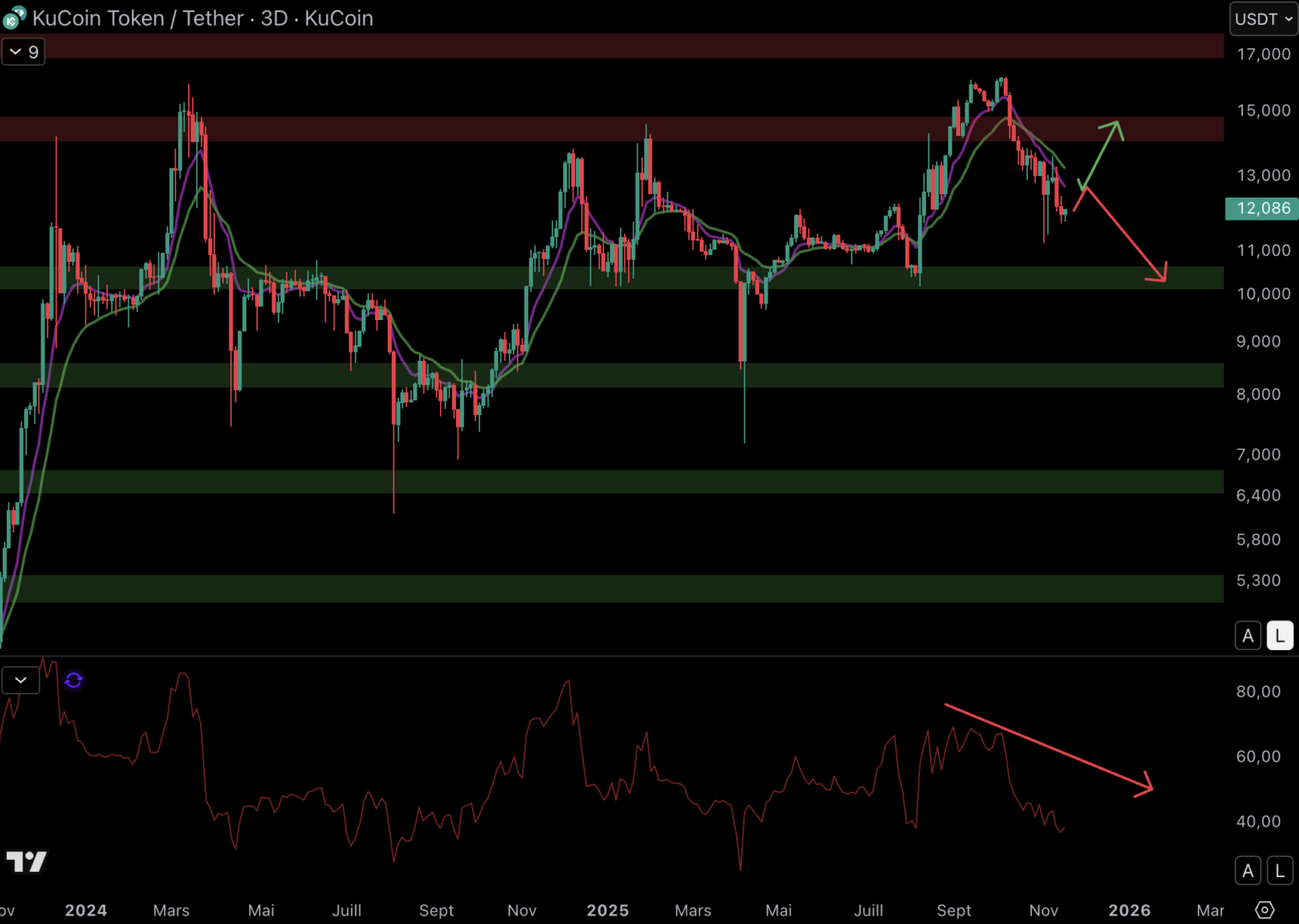The image size is (1299, 924).
Task: Expand the collapsed legend showing 9 indicators
Action: pos(23,52)
